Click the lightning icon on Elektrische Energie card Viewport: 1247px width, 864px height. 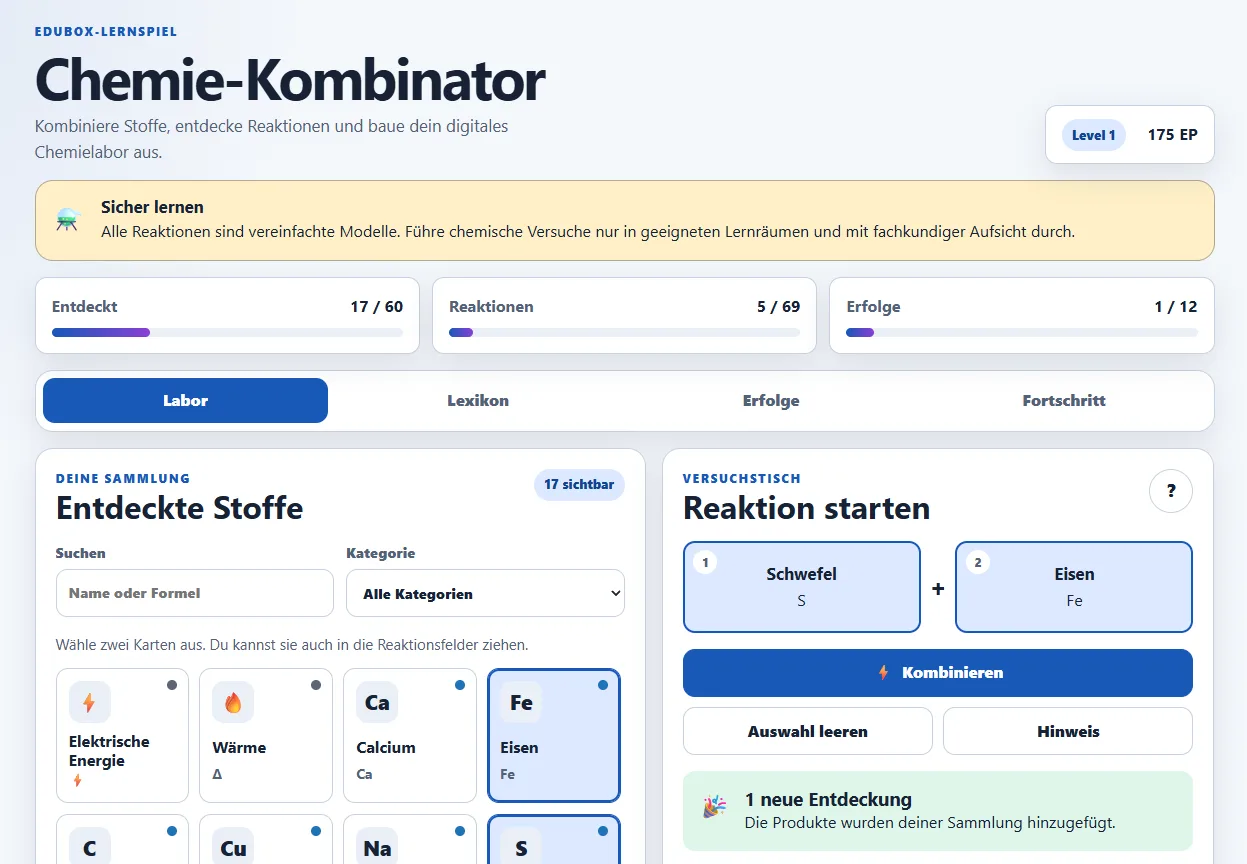point(90,702)
